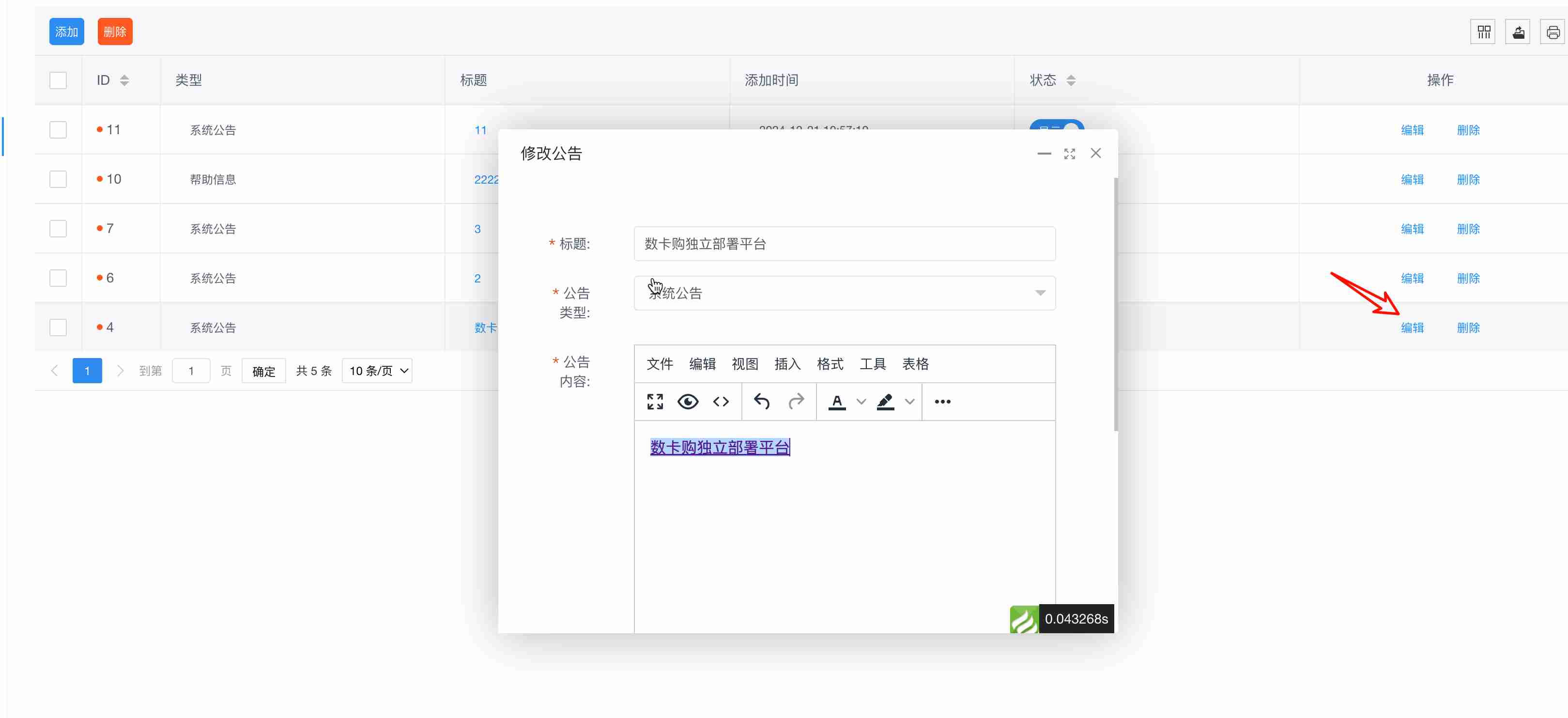Open the column filter grid icon
This screenshot has width=1568, height=718.
tap(1483, 32)
